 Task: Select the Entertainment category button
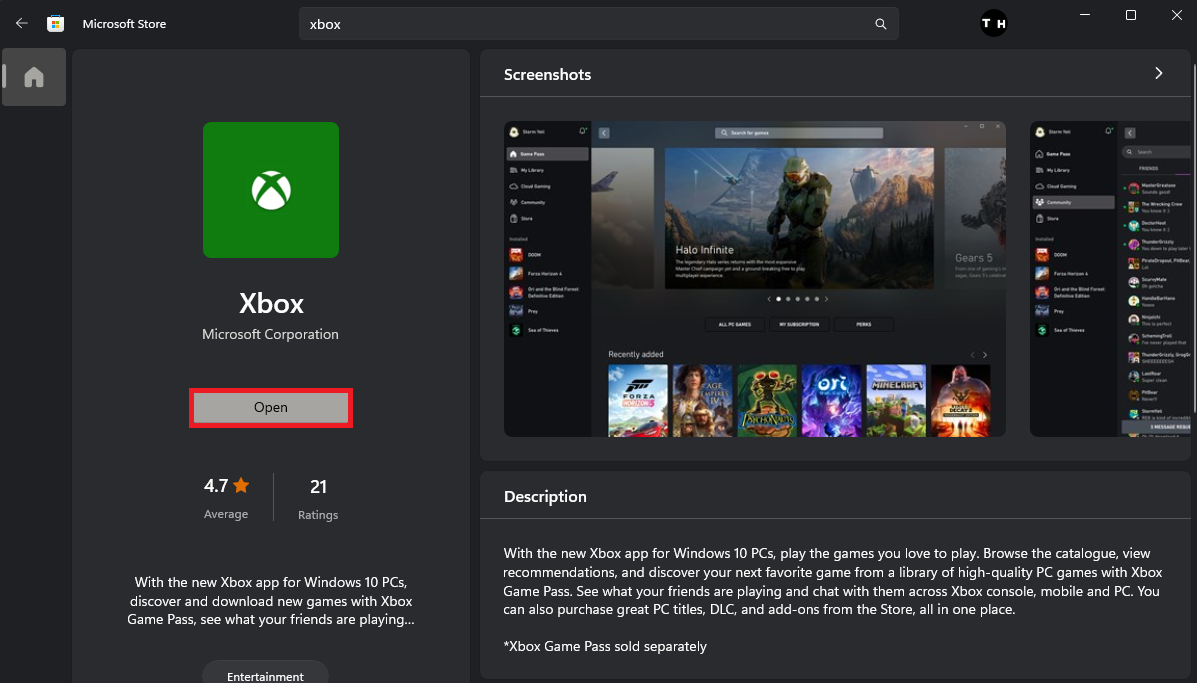265,676
